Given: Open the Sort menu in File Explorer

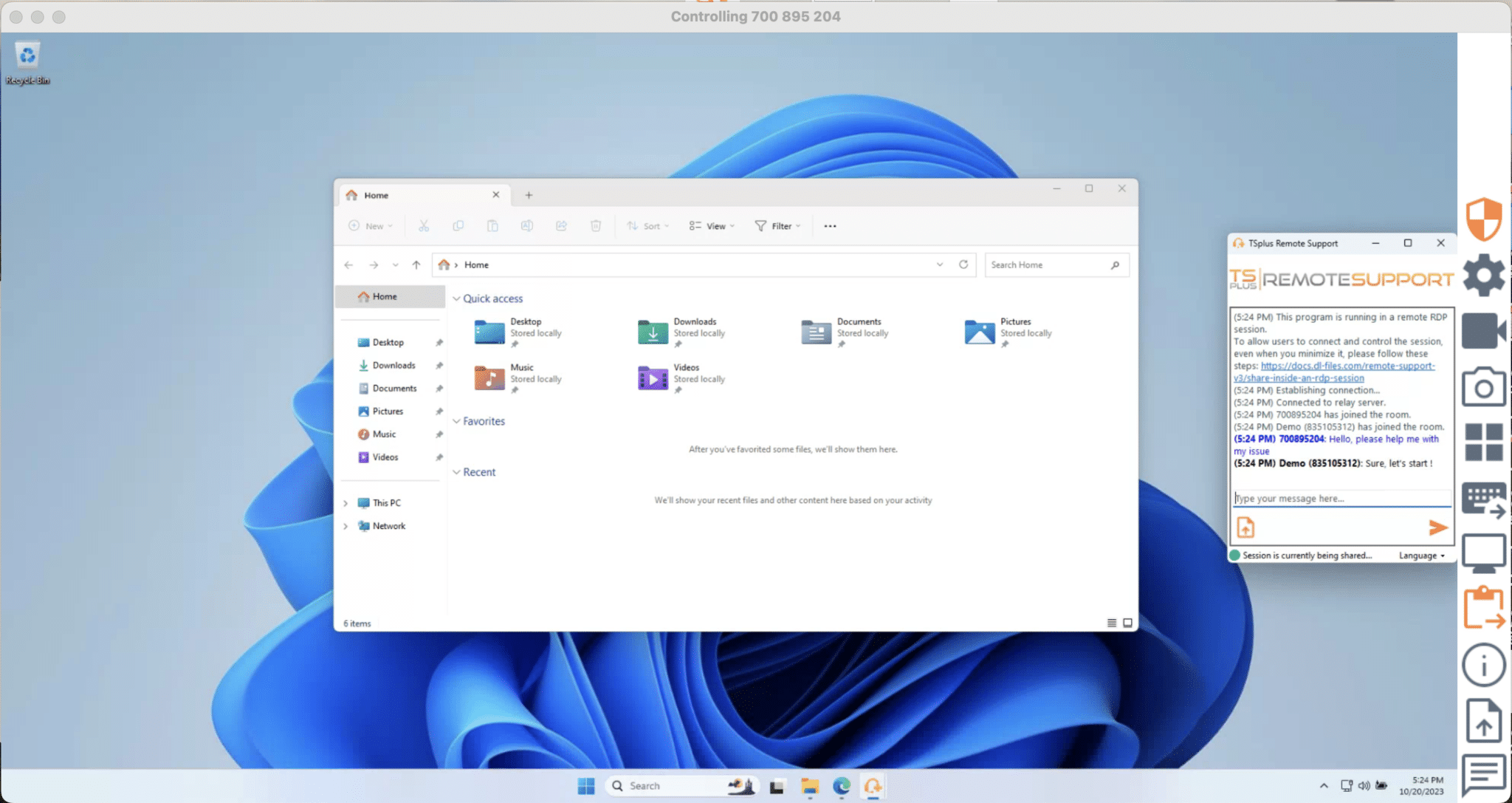Looking at the screenshot, I should pos(647,226).
